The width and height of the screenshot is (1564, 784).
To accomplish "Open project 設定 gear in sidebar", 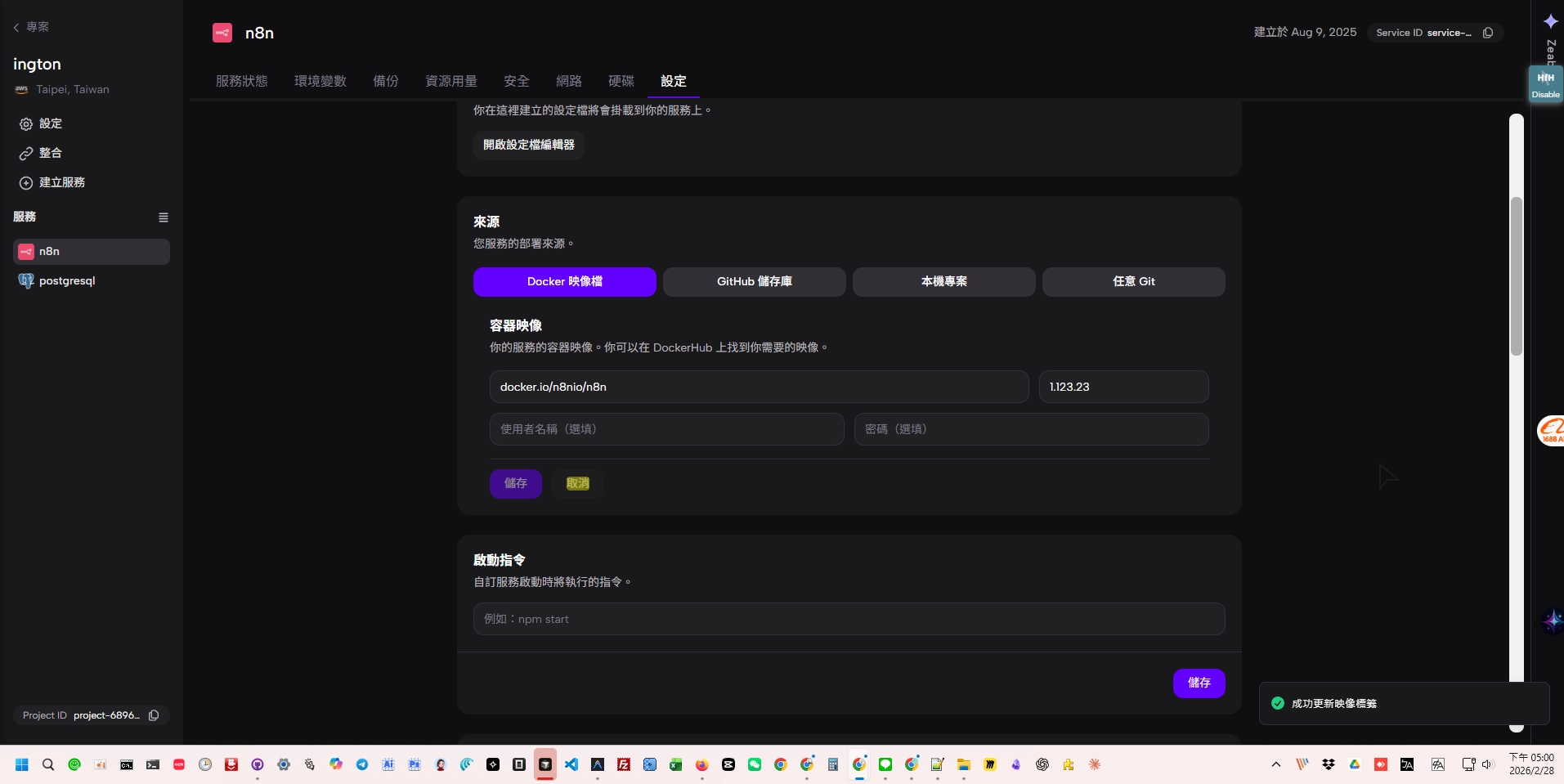I will click(x=26, y=124).
